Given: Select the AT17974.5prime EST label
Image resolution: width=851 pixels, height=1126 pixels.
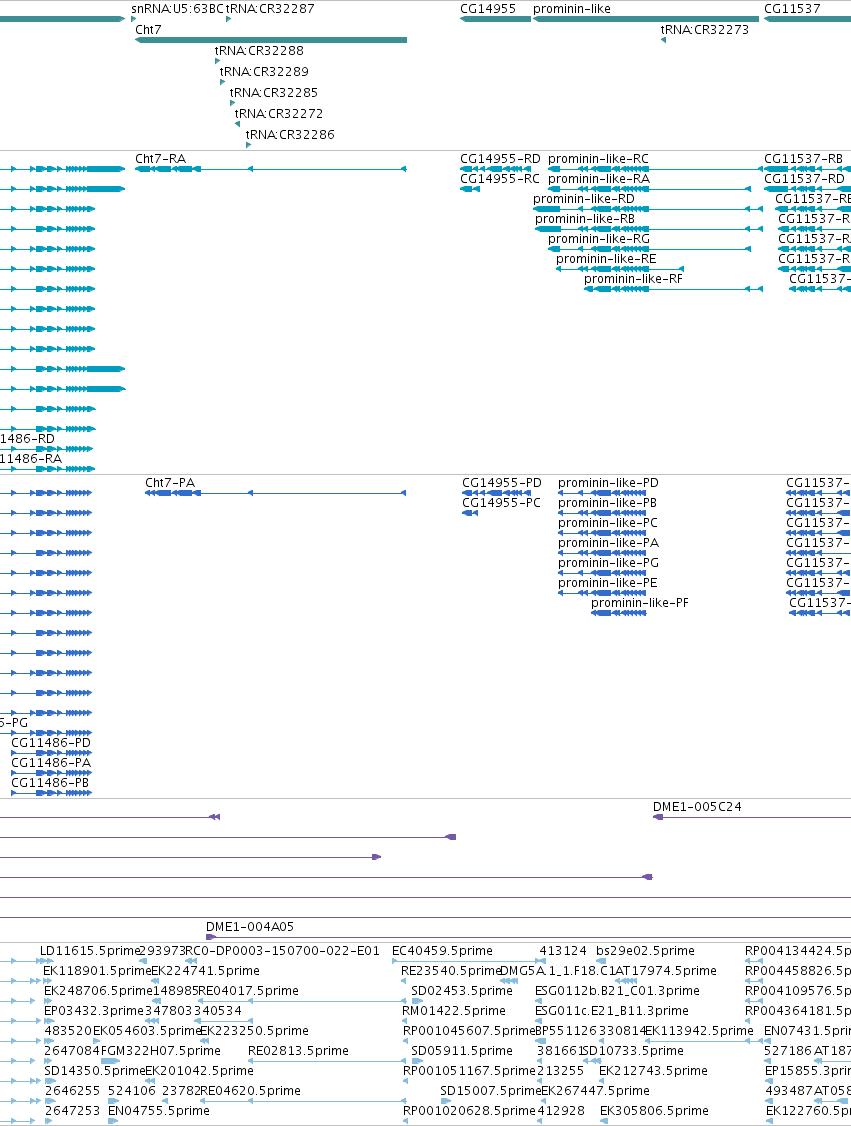Looking at the screenshot, I should coord(666,970).
